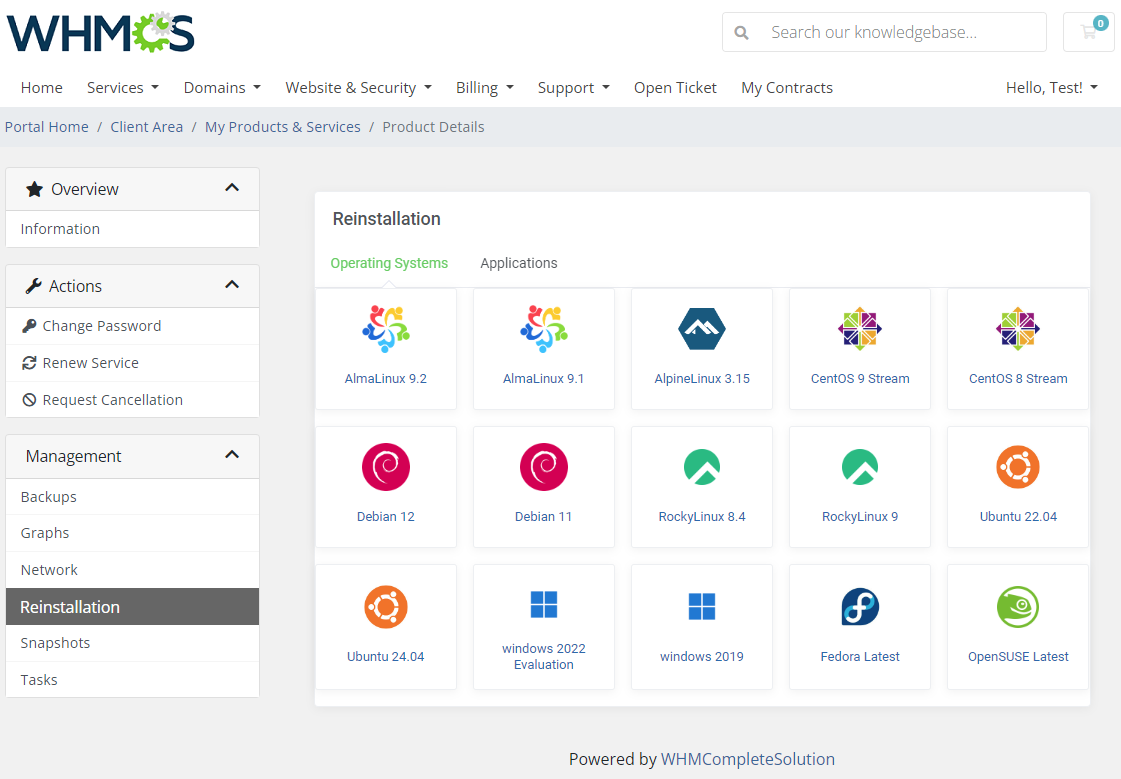Open My Products & Services breadcrumb
Viewport: 1121px width, 779px height.
click(x=282, y=126)
